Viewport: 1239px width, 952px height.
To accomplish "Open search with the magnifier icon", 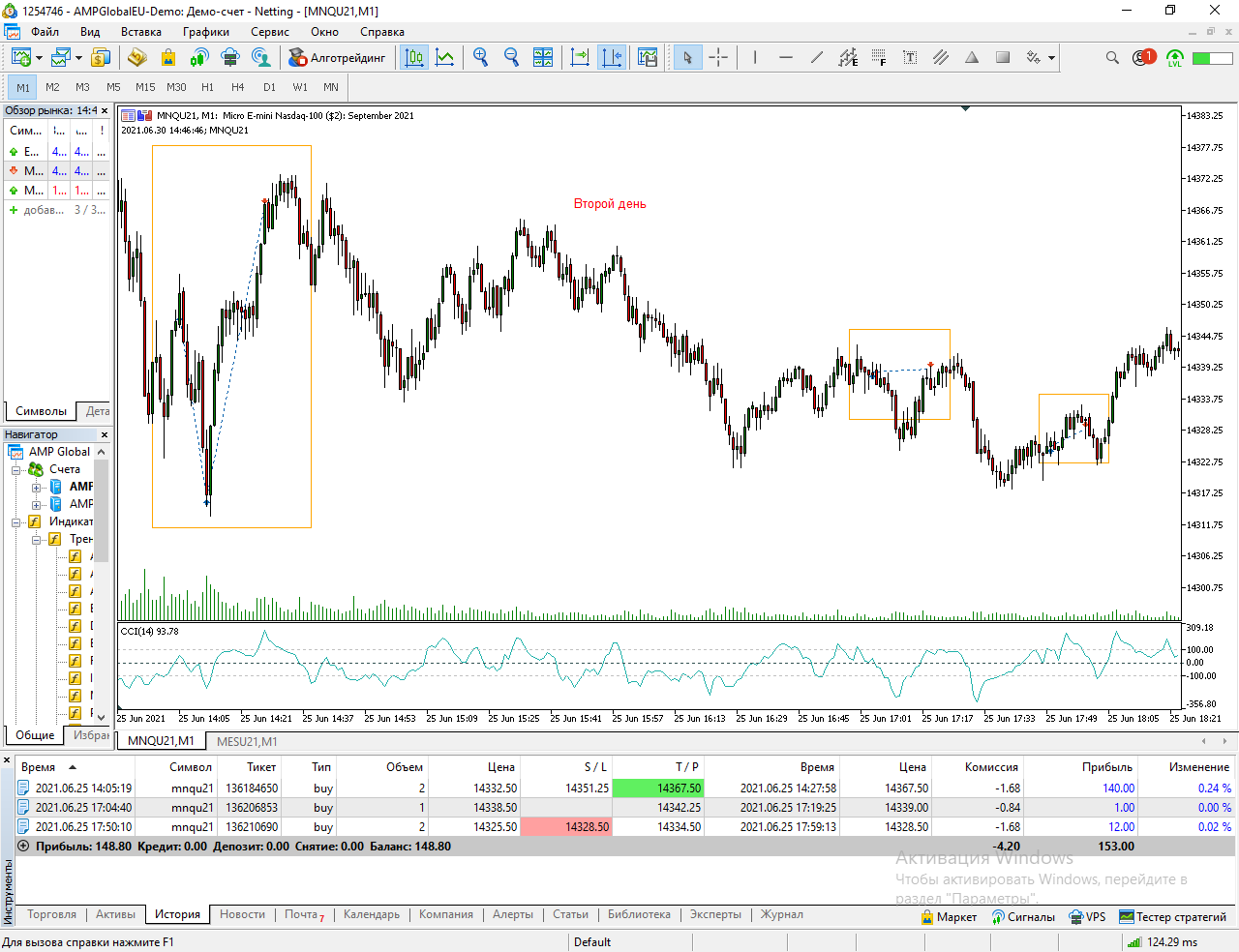I will (1112, 58).
